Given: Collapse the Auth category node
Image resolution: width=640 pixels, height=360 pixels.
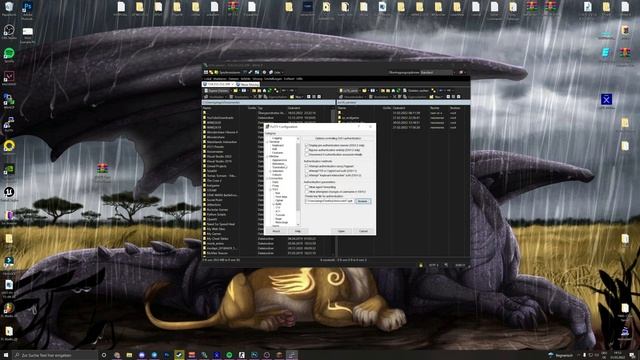Looking at the screenshot, I should pyautogui.click(x=274, y=204).
